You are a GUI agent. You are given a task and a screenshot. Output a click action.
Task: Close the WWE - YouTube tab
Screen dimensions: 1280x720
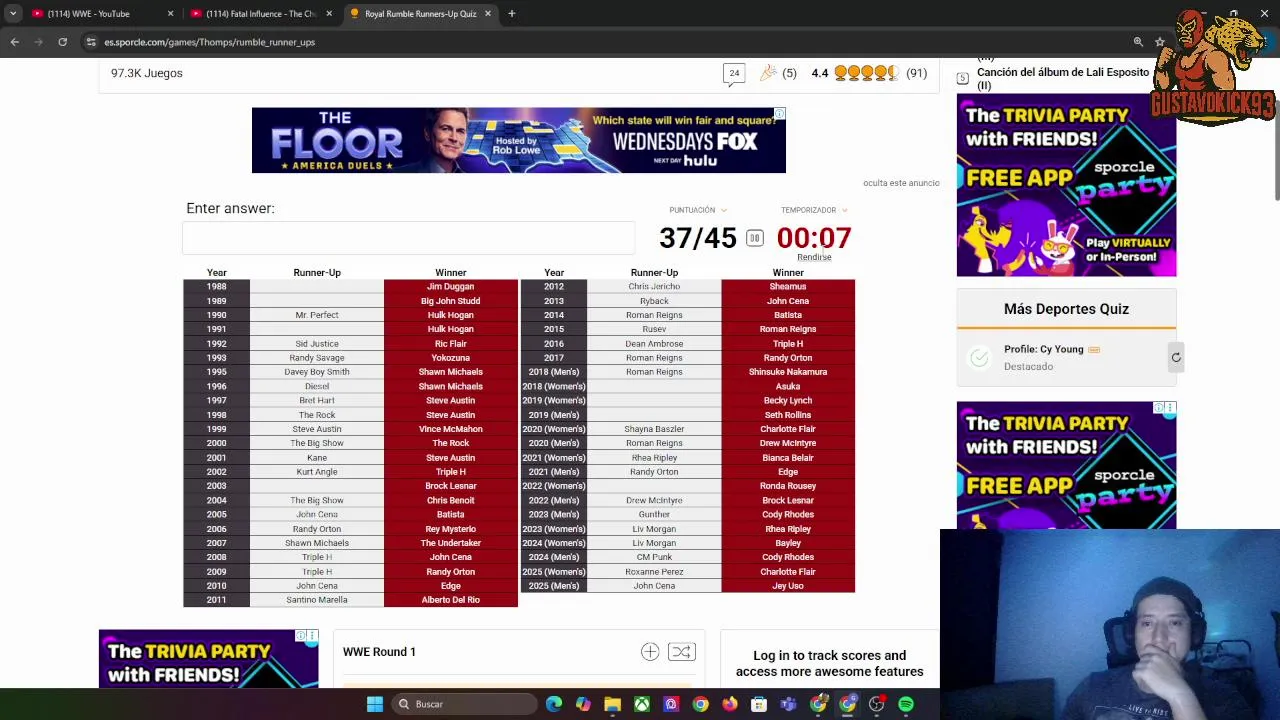point(170,14)
